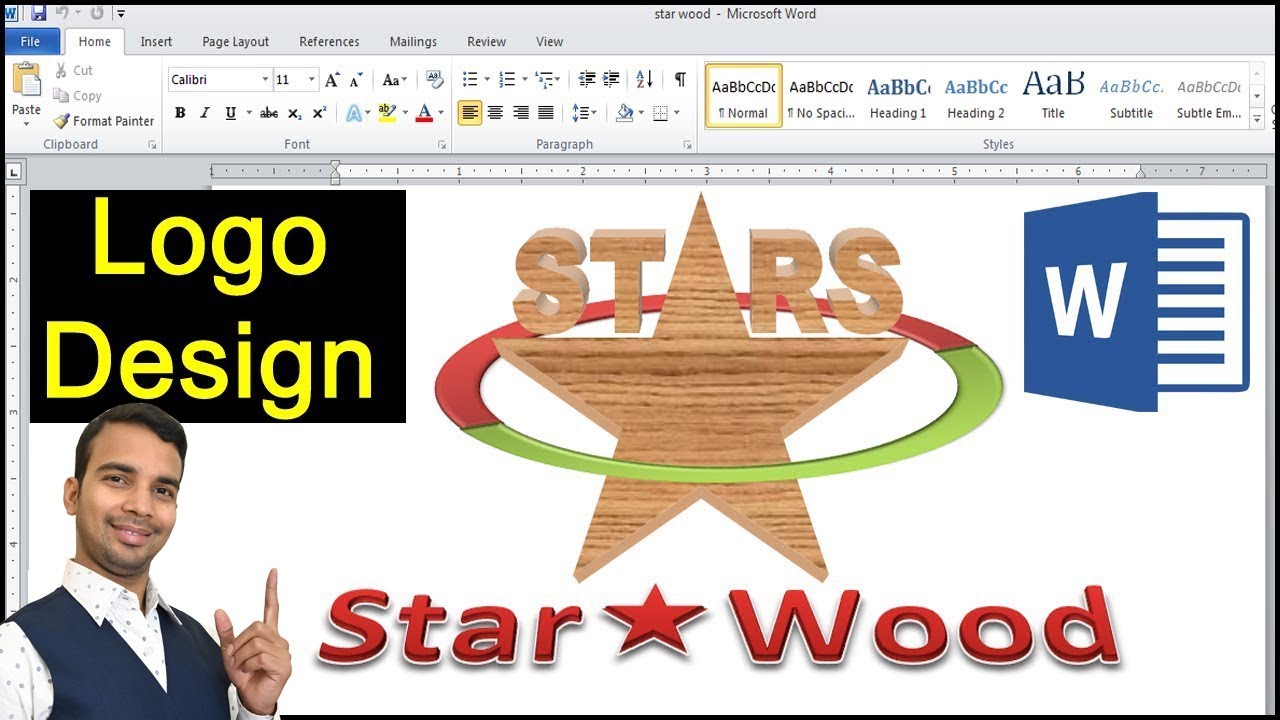Cut the selection

pyautogui.click(x=73, y=71)
